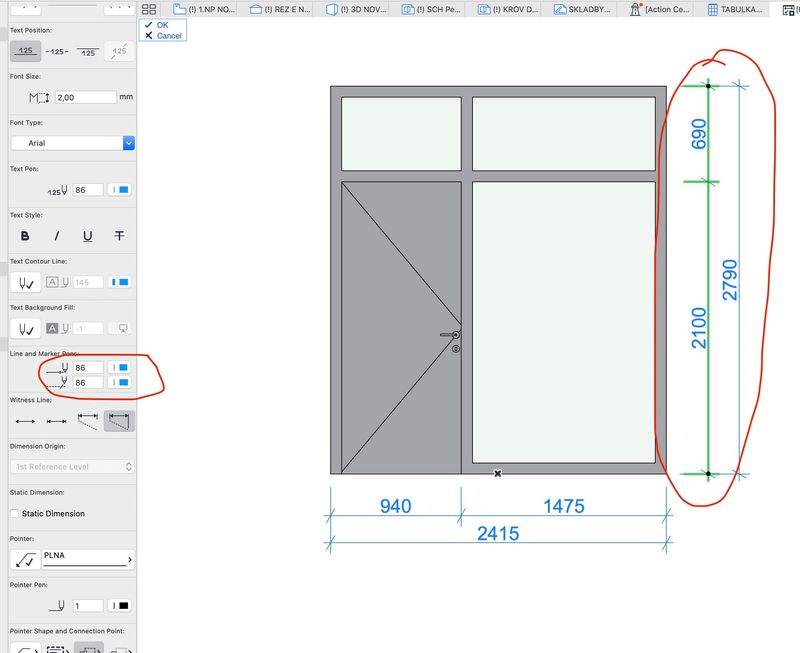Select the 2415 dimension text
800x653 pixels.
[x=498, y=534]
